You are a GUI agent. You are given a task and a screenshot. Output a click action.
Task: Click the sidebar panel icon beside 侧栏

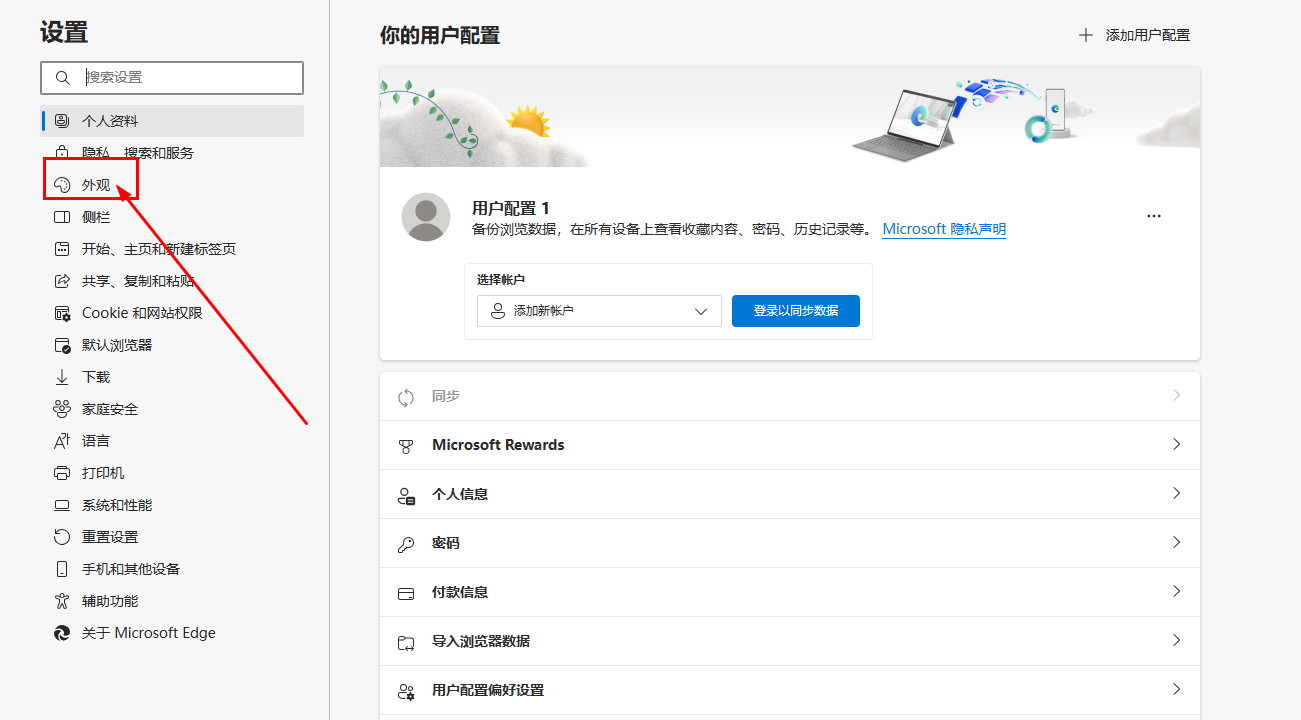pyautogui.click(x=62, y=217)
